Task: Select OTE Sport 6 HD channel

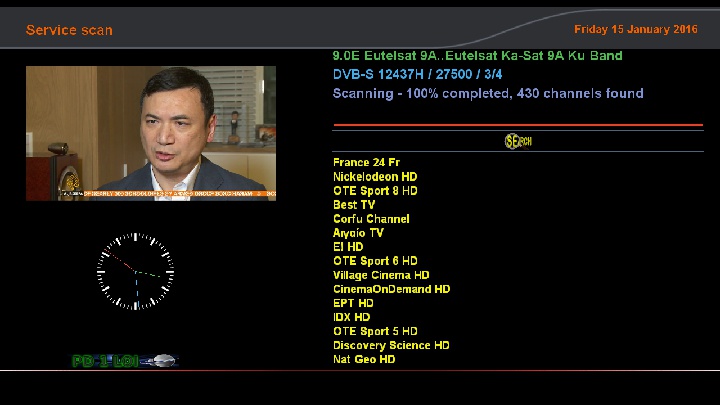Action: coord(375,261)
